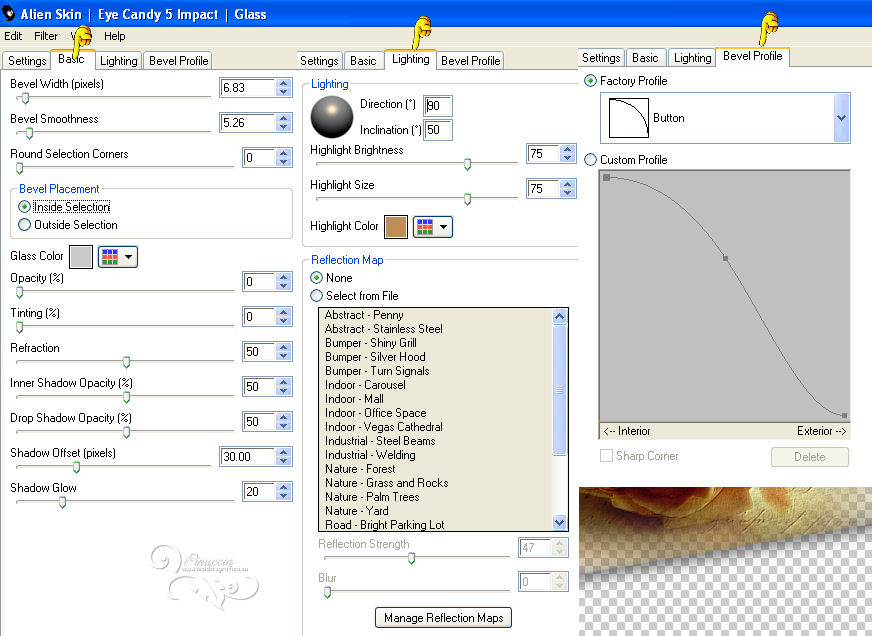This screenshot has width=872, height=636.
Task: Decrease Bevel Smoothness with down arrow
Action: (x=284, y=127)
